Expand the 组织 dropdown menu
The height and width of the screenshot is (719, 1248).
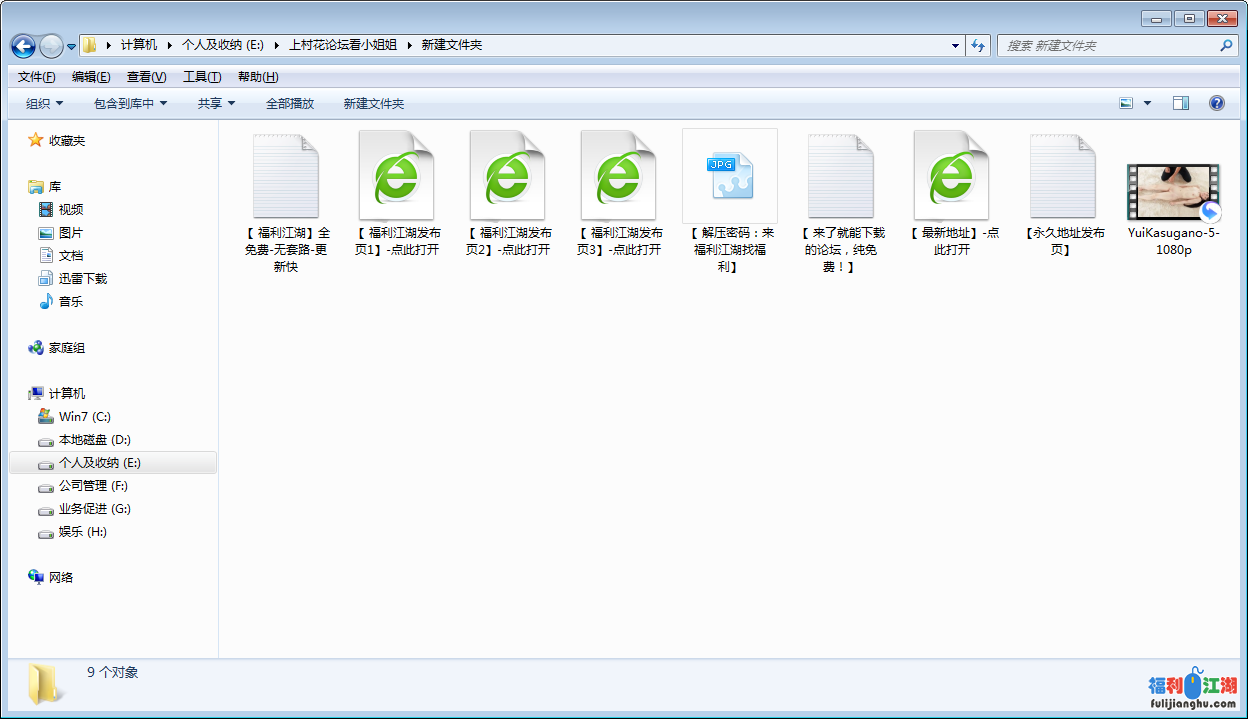tap(44, 104)
